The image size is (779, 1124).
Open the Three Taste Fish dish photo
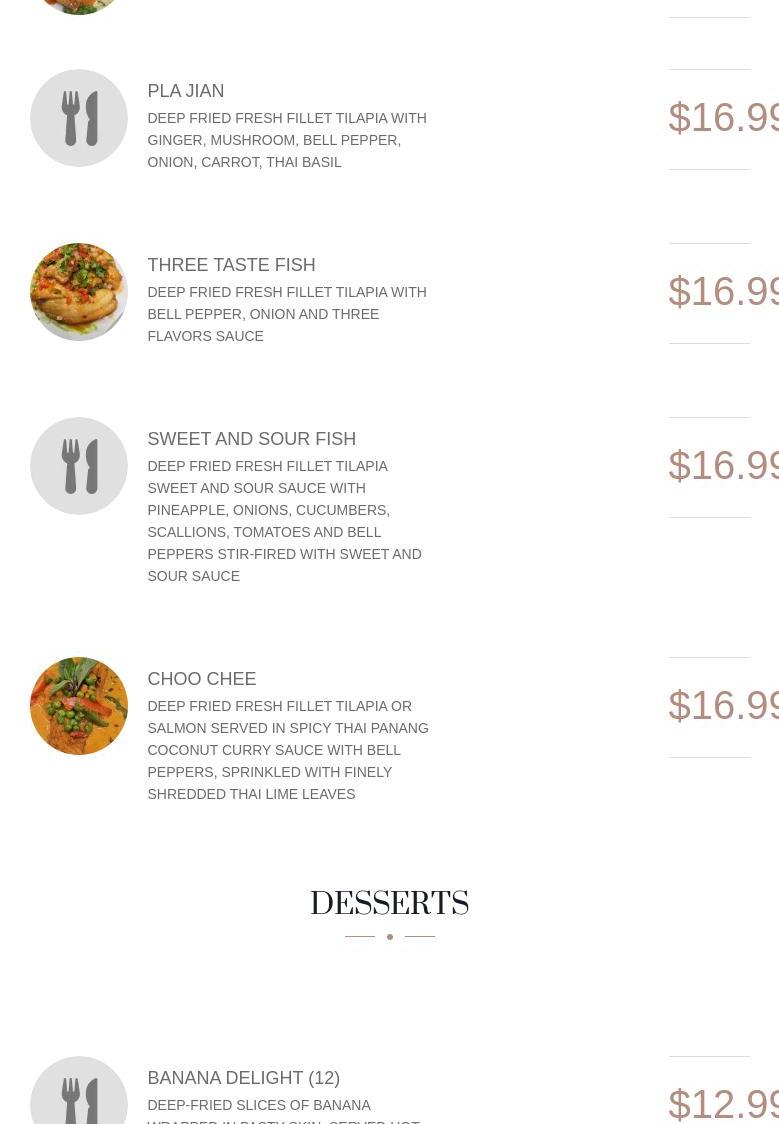point(79,292)
